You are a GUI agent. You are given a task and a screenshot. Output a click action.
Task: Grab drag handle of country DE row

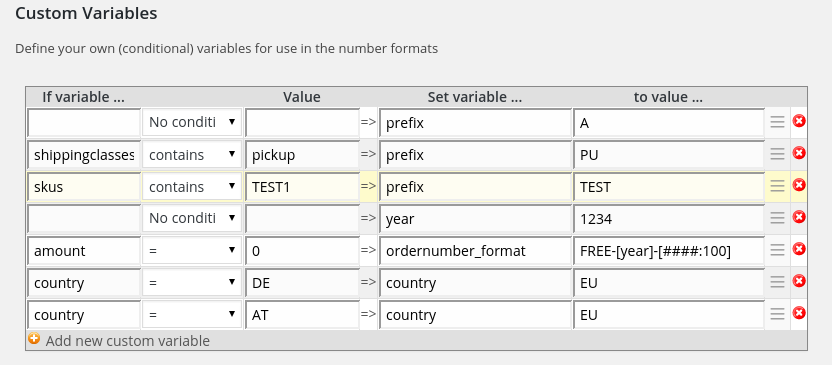[777, 282]
